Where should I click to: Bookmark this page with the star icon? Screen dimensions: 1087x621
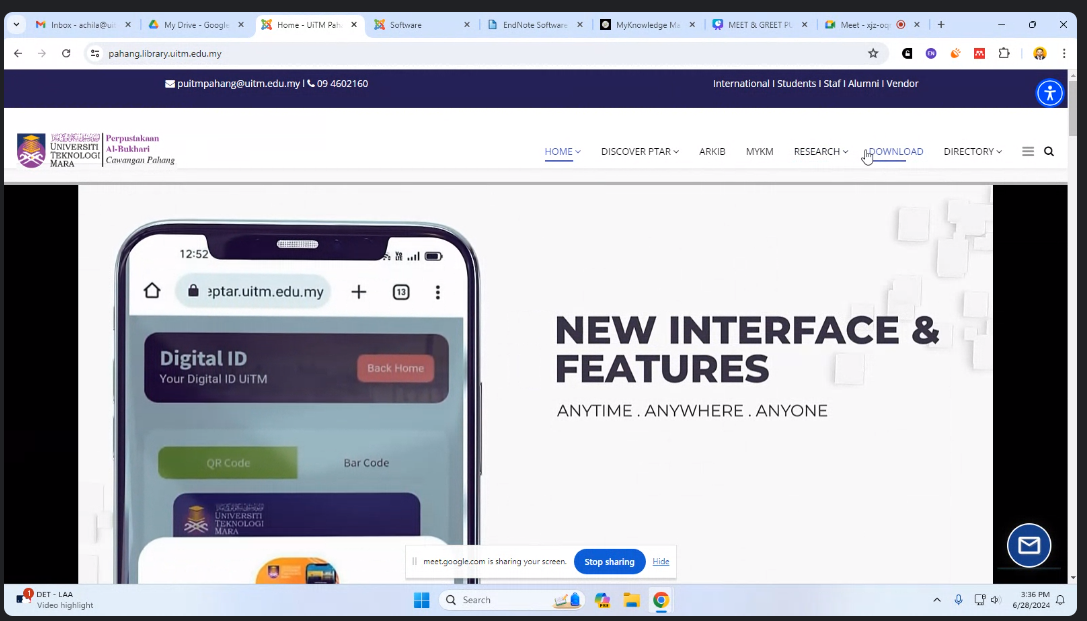(x=873, y=53)
